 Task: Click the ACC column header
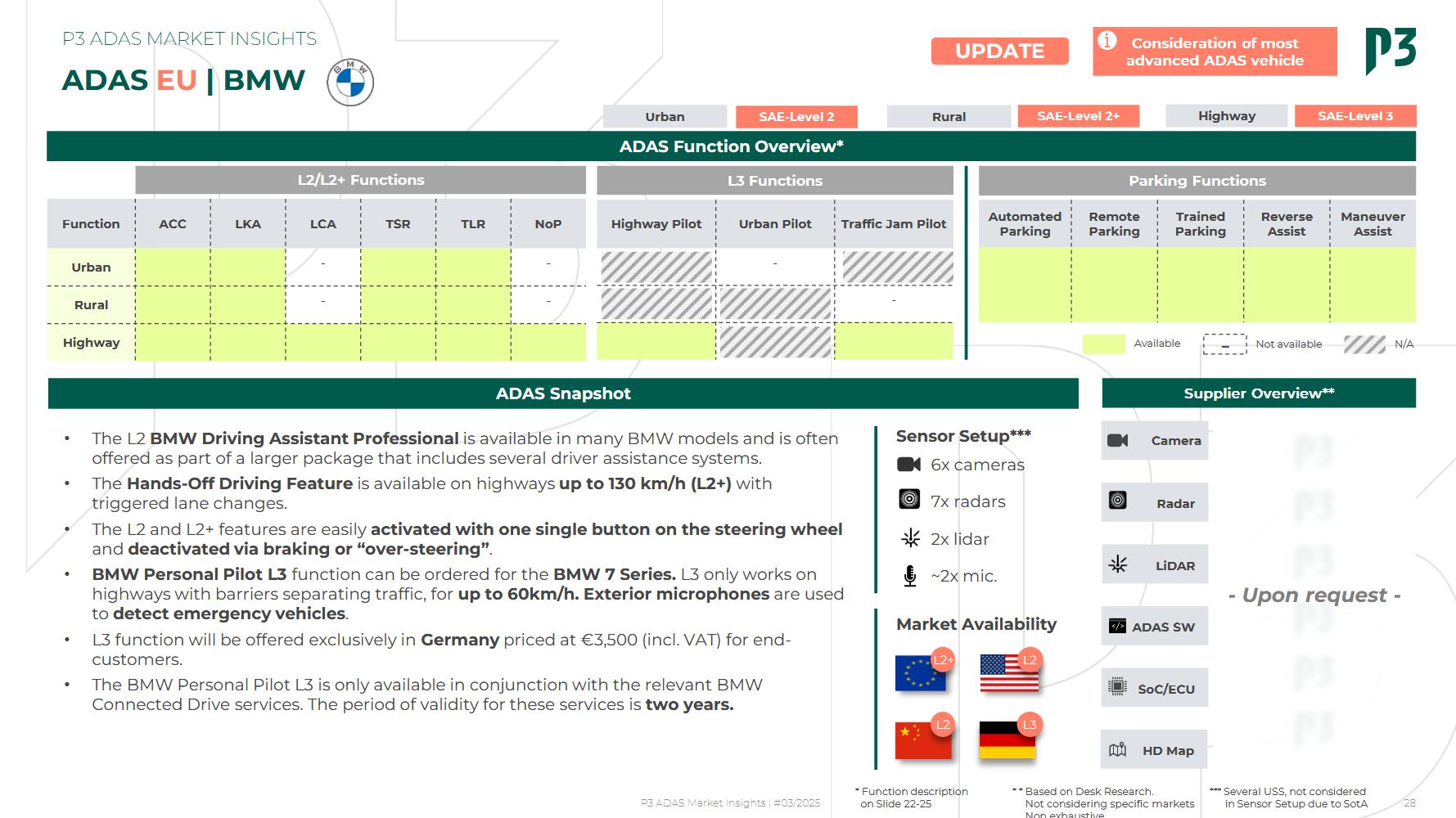(x=173, y=223)
